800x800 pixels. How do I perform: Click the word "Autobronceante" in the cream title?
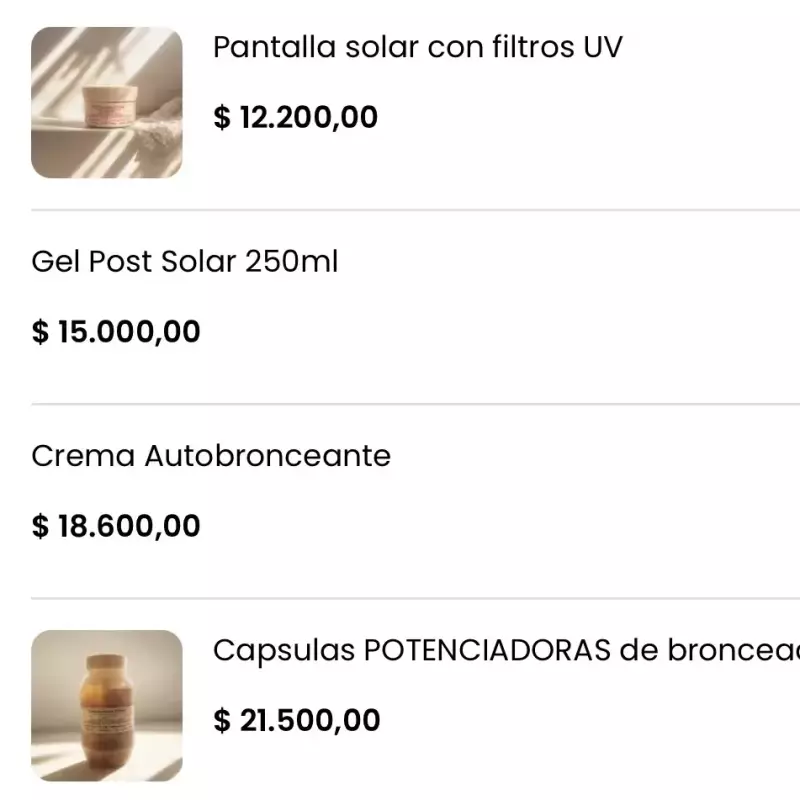click(268, 456)
